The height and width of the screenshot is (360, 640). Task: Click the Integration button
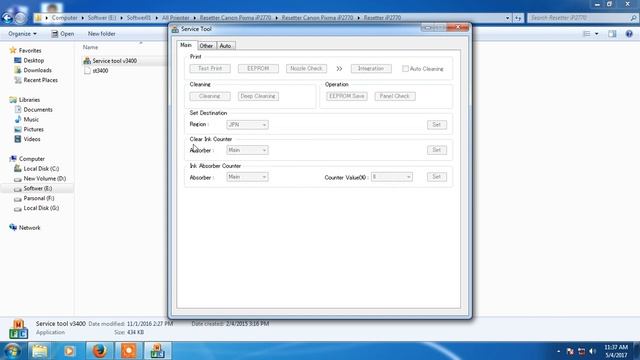(371, 69)
